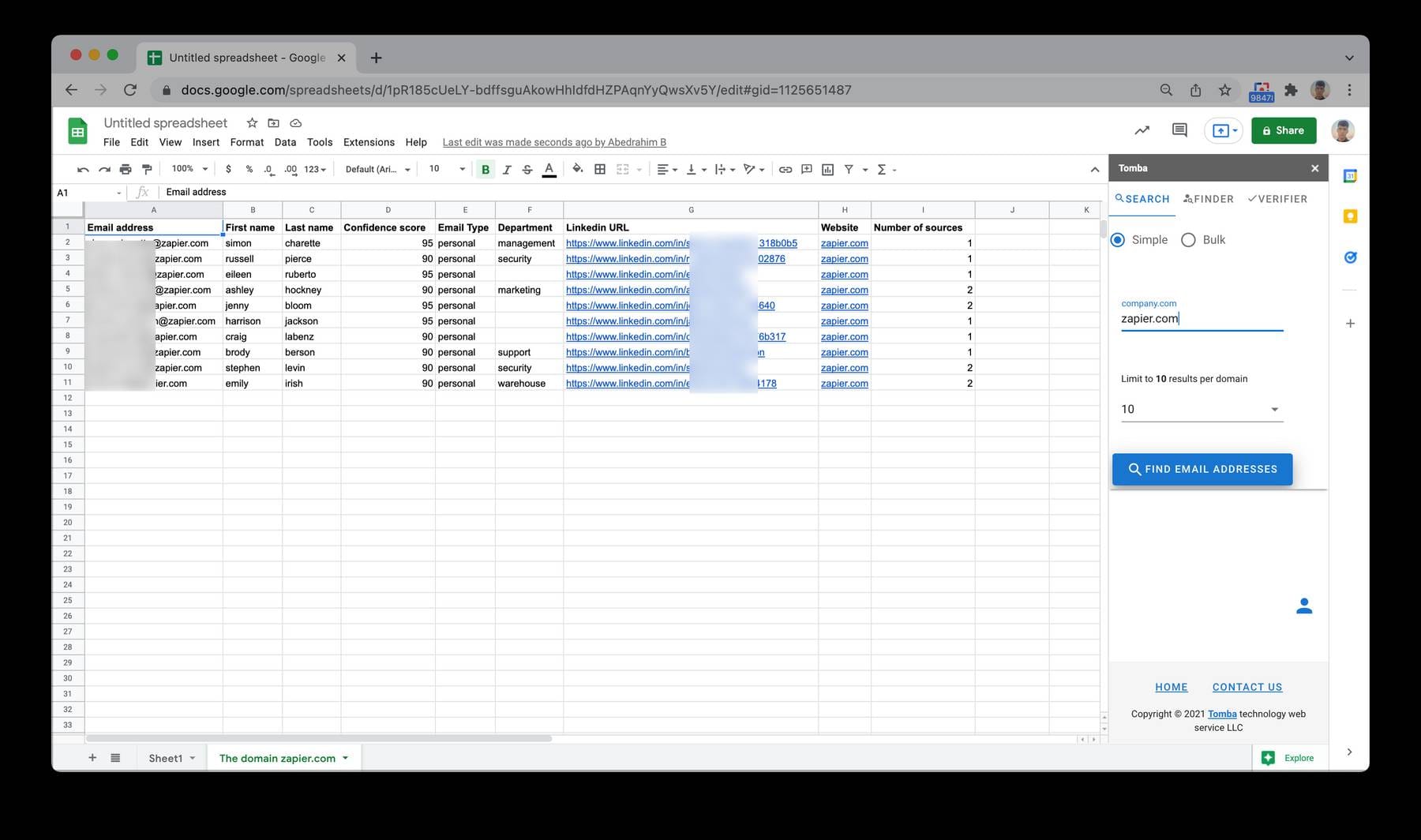Open the Chrome extensions puzzle icon
1421x840 pixels.
[x=1291, y=90]
